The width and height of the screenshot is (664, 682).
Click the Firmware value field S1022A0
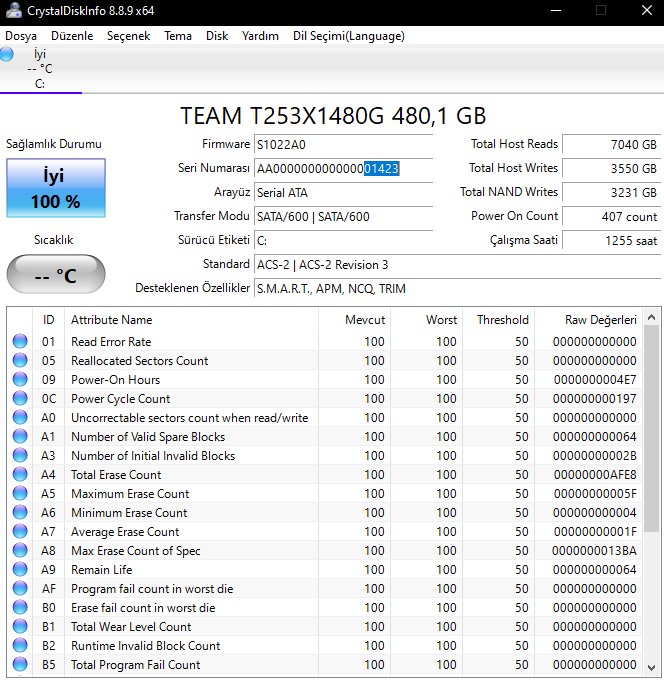[343, 144]
